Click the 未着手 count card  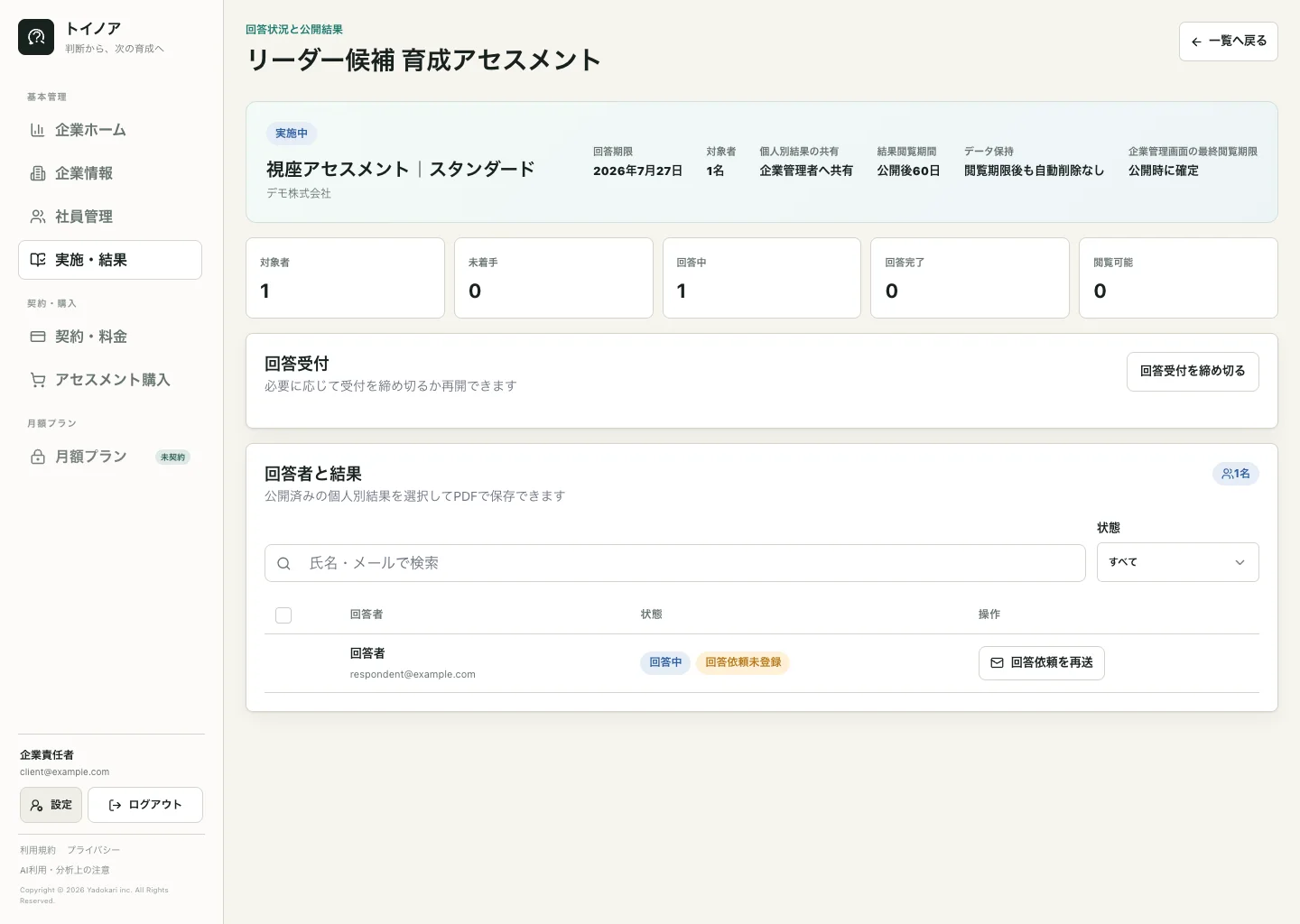pyautogui.click(x=553, y=278)
